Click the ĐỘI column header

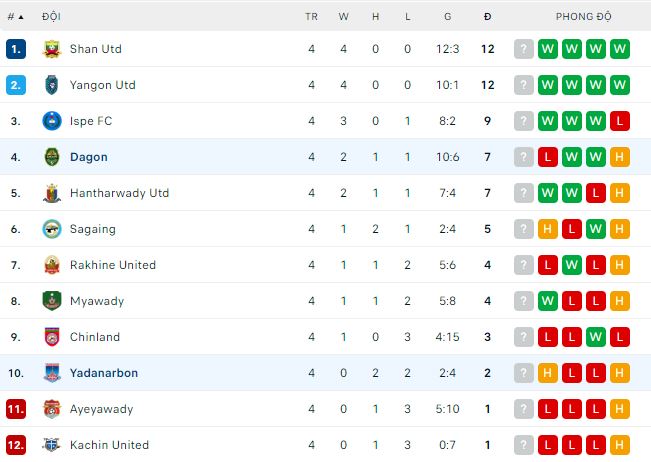[x=51, y=17]
